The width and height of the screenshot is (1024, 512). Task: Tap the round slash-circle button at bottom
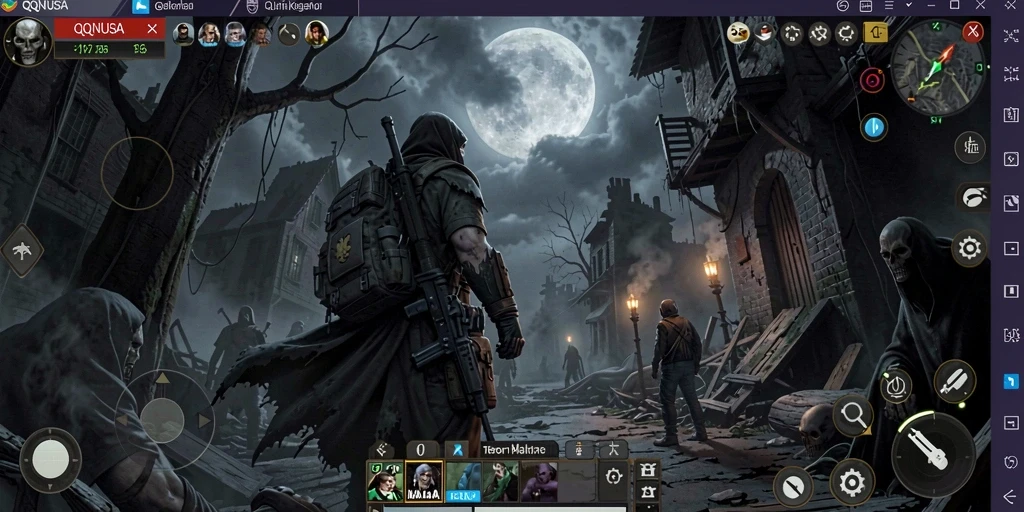point(793,487)
